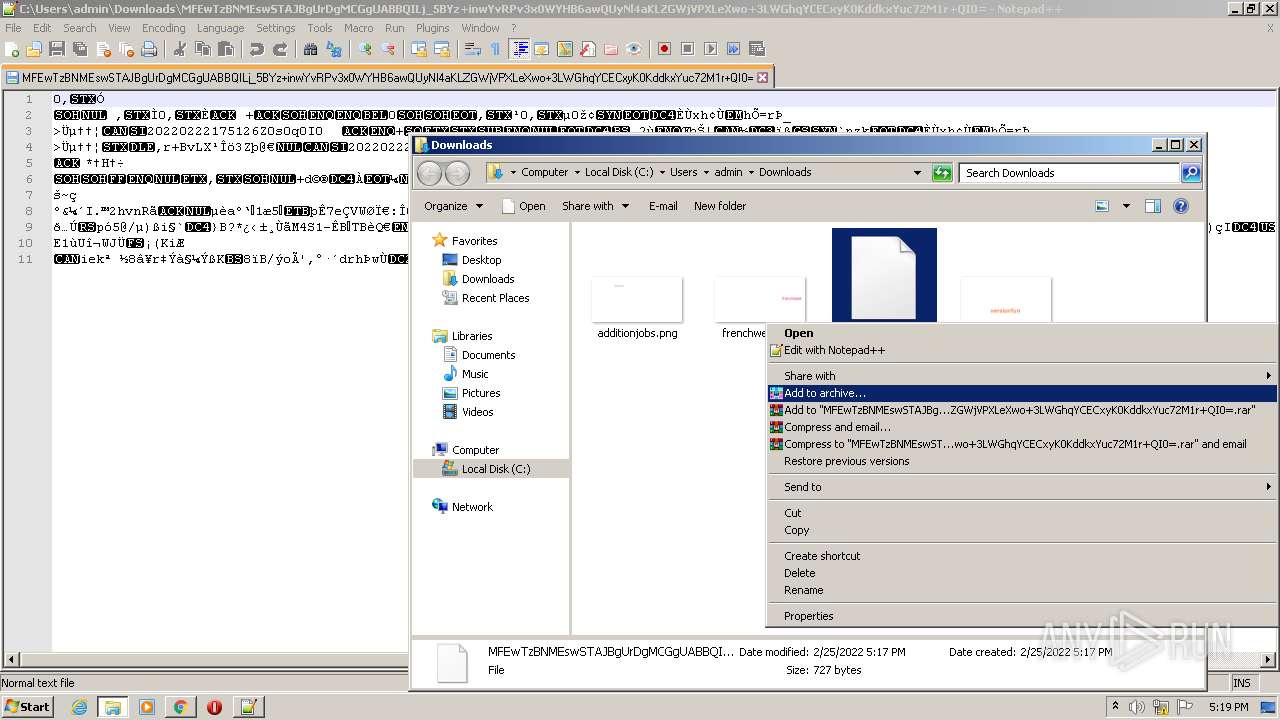Open the Plugins menu in Notepad++
1280x720 pixels.
[x=432, y=28]
